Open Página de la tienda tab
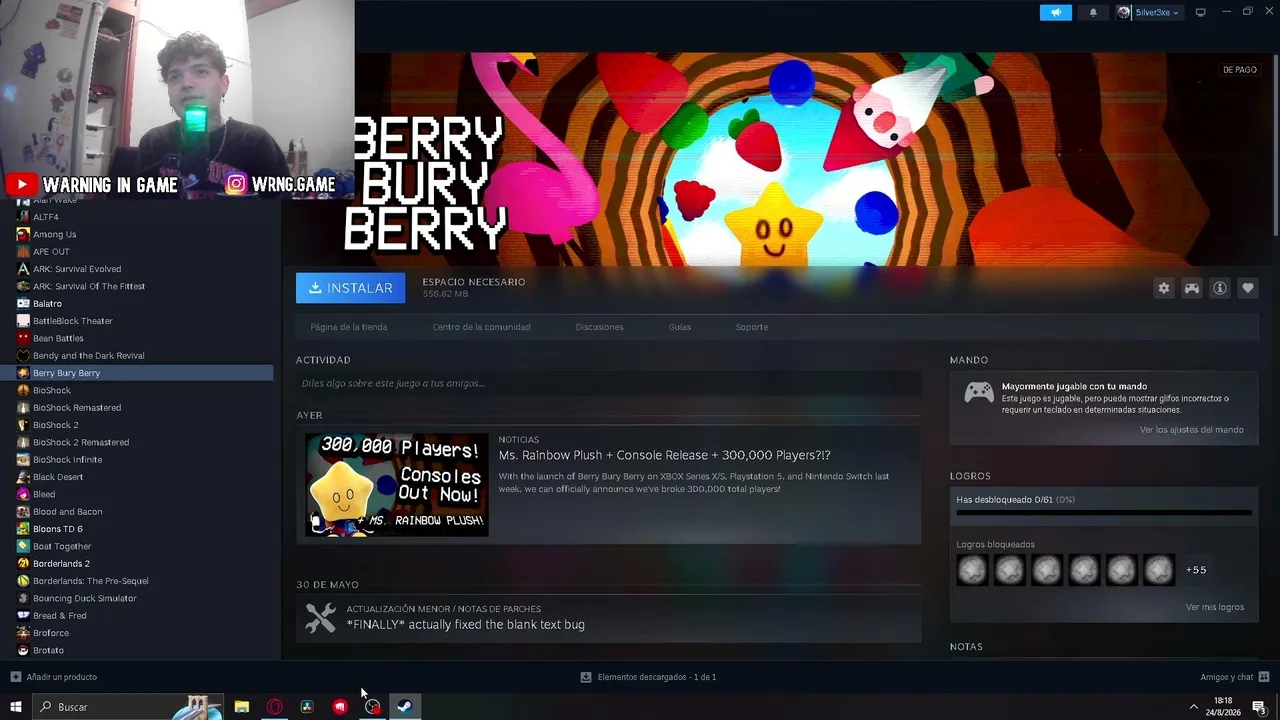Image resolution: width=1280 pixels, height=720 pixels. click(x=349, y=327)
